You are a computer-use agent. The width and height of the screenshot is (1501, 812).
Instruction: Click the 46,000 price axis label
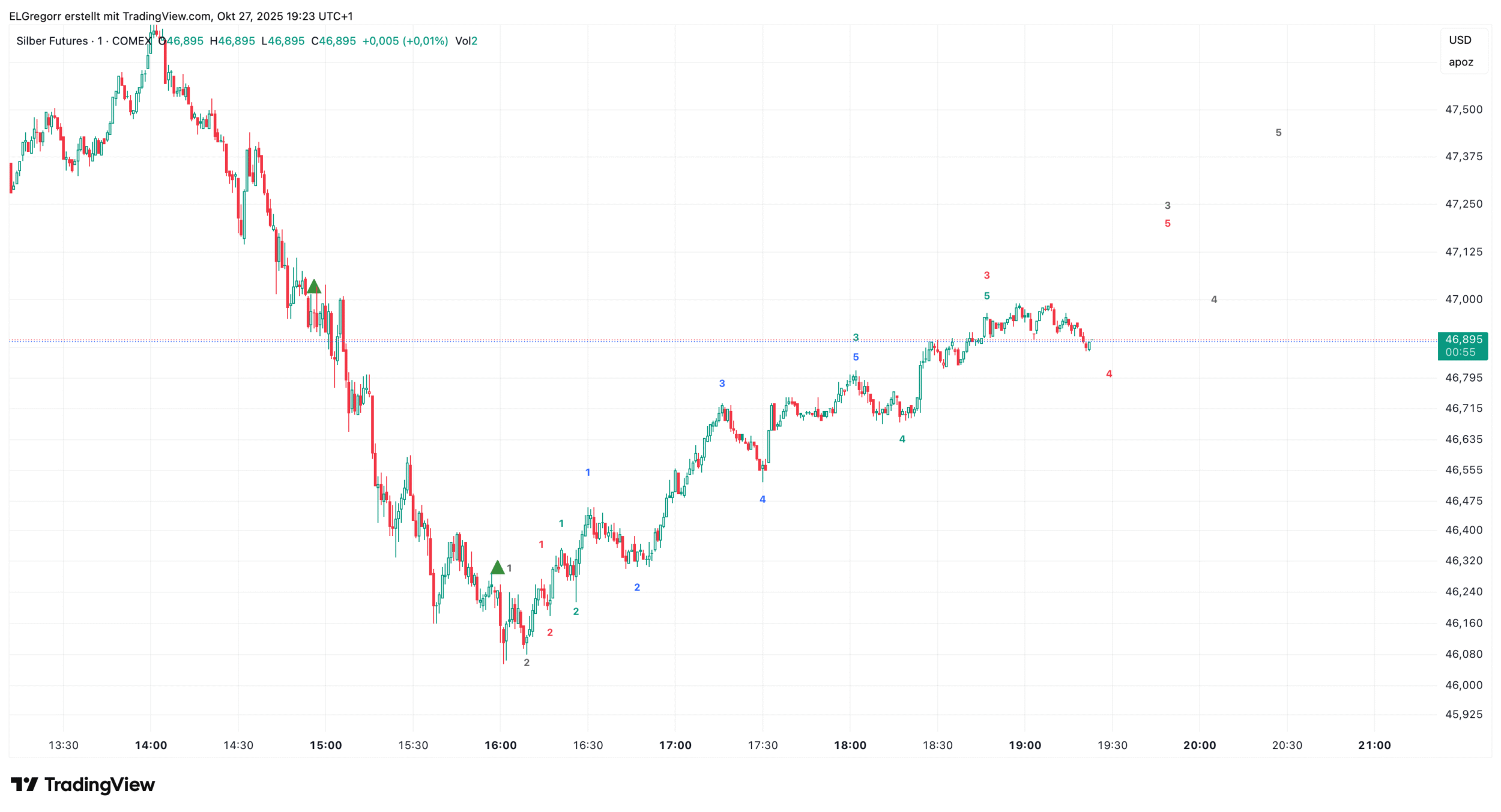pyautogui.click(x=1464, y=685)
